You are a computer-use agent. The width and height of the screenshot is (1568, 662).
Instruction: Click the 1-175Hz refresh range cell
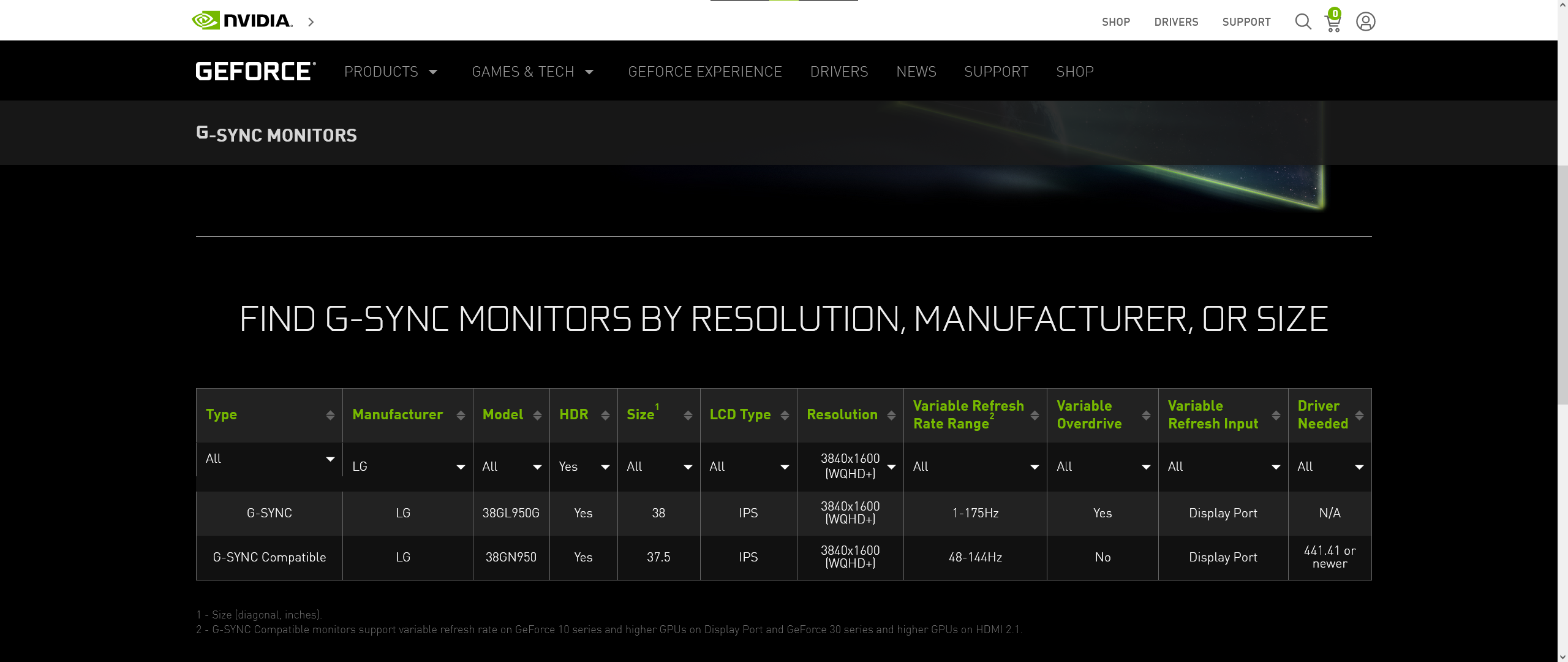tap(975, 514)
